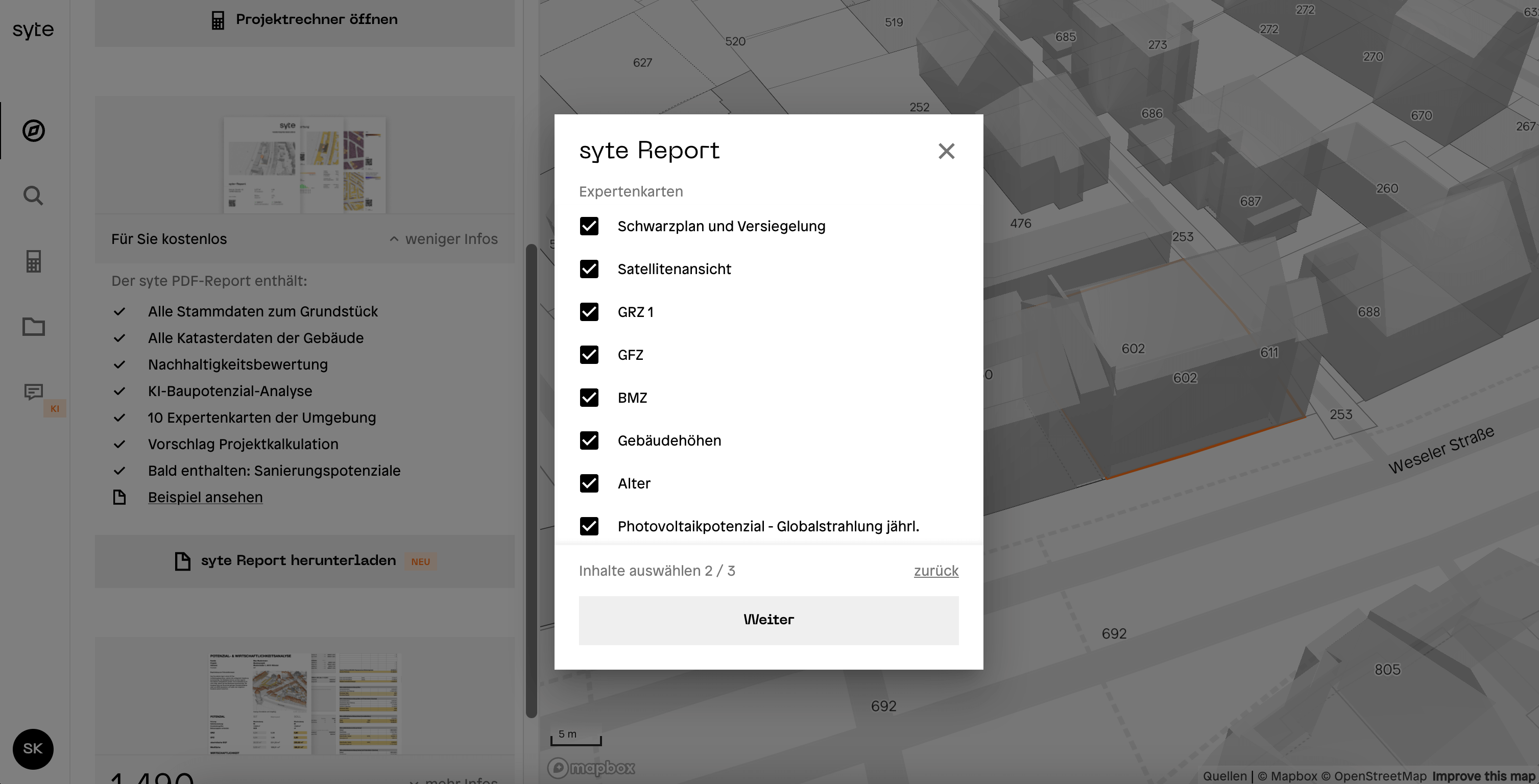Uncheck Schwarzplan und Versiegelung
The width and height of the screenshot is (1539, 784).
click(x=589, y=226)
